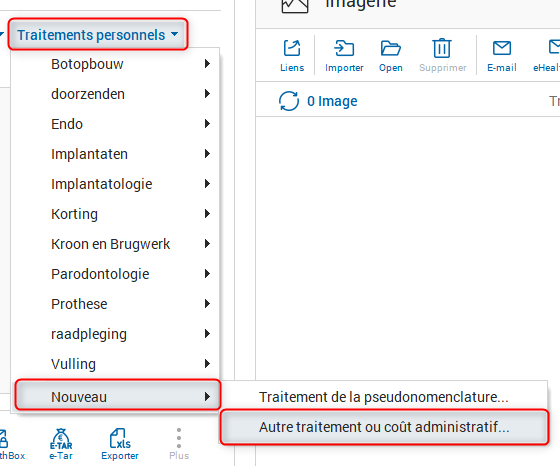
Task: Select Nouveau in the menu
Action: pos(117,395)
